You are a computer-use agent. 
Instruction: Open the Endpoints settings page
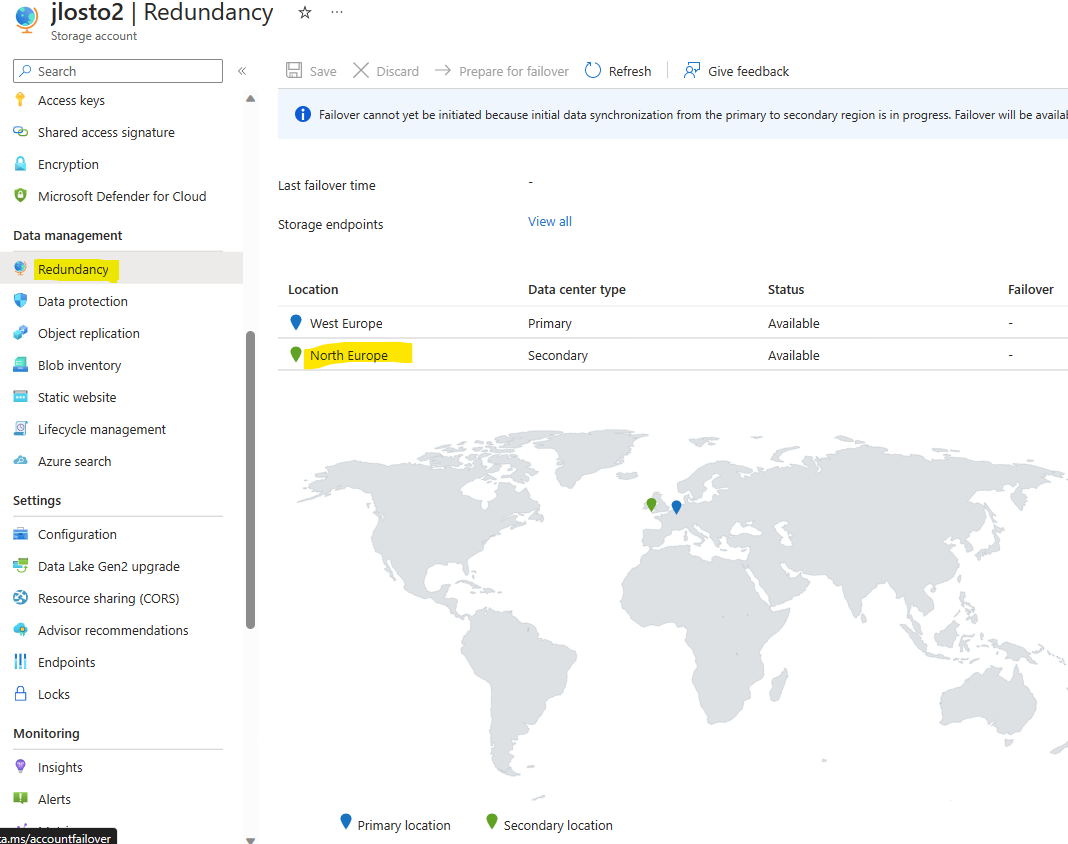(66, 662)
